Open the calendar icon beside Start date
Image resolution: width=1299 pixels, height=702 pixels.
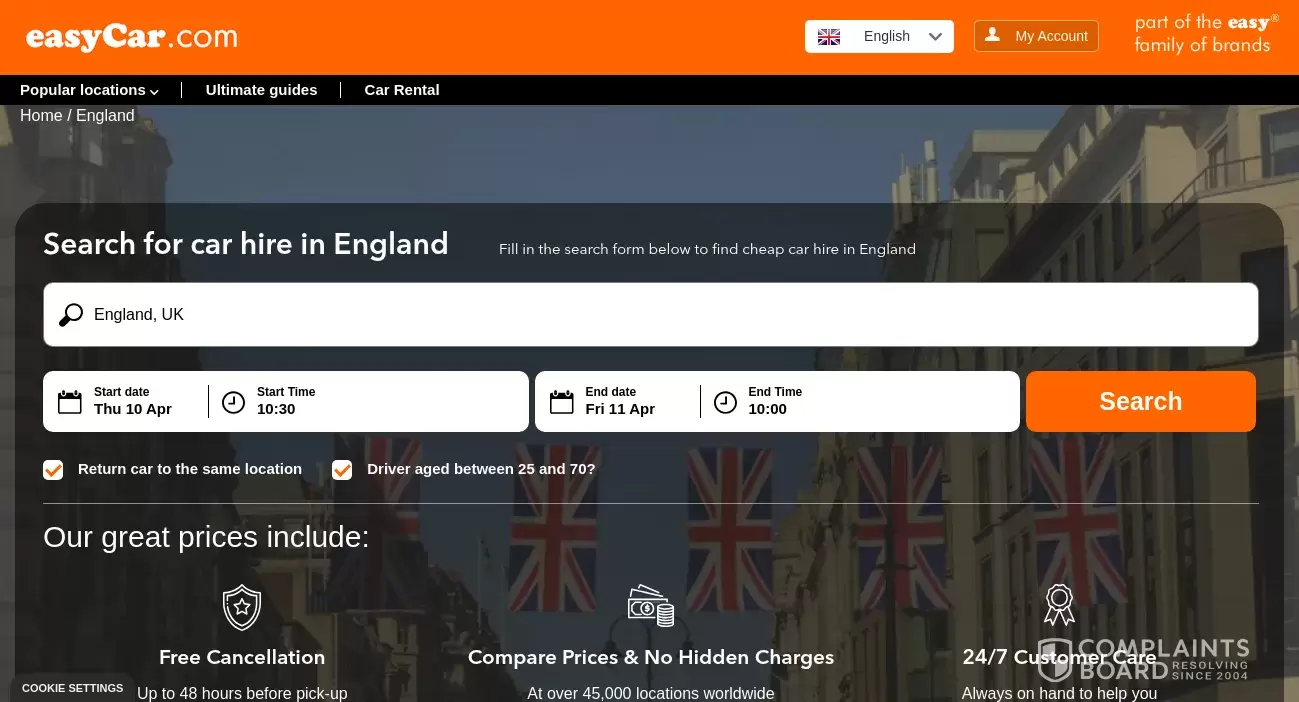click(69, 401)
